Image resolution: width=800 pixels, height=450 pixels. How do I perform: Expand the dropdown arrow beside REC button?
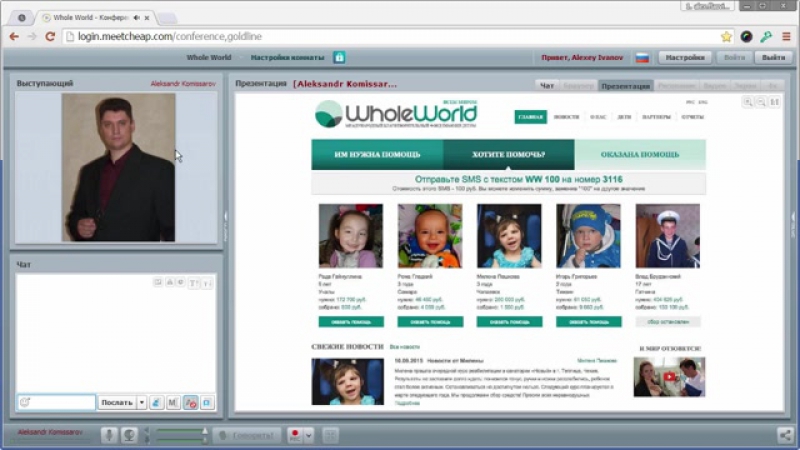tap(309, 435)
